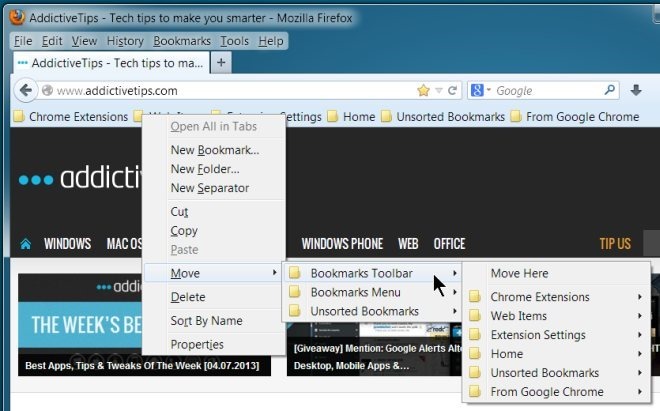Click the magnifying glass search icon
The height and width of the screenshot is (411, 660).
pyautogui.click(x=609, y=90)
